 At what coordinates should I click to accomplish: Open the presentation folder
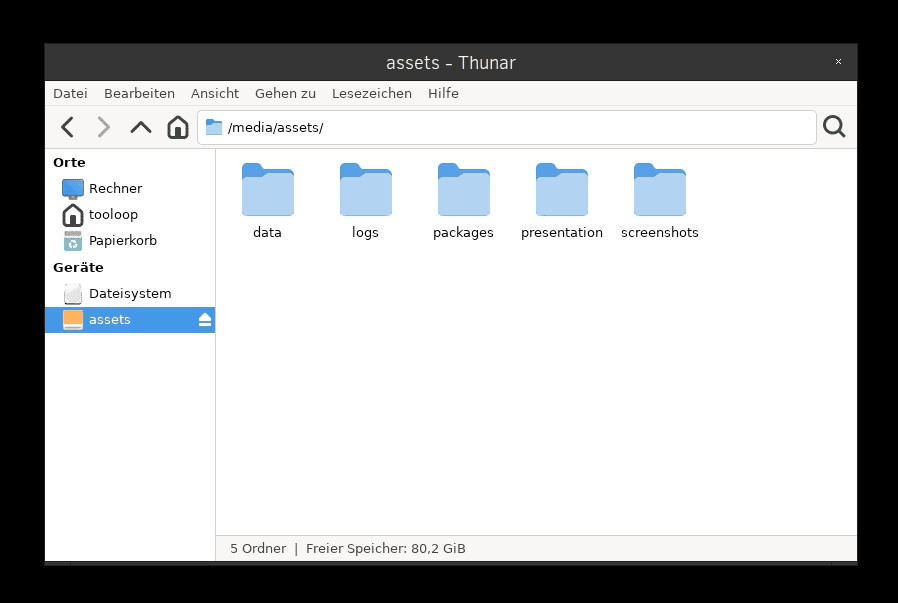(x=561, y=190)
